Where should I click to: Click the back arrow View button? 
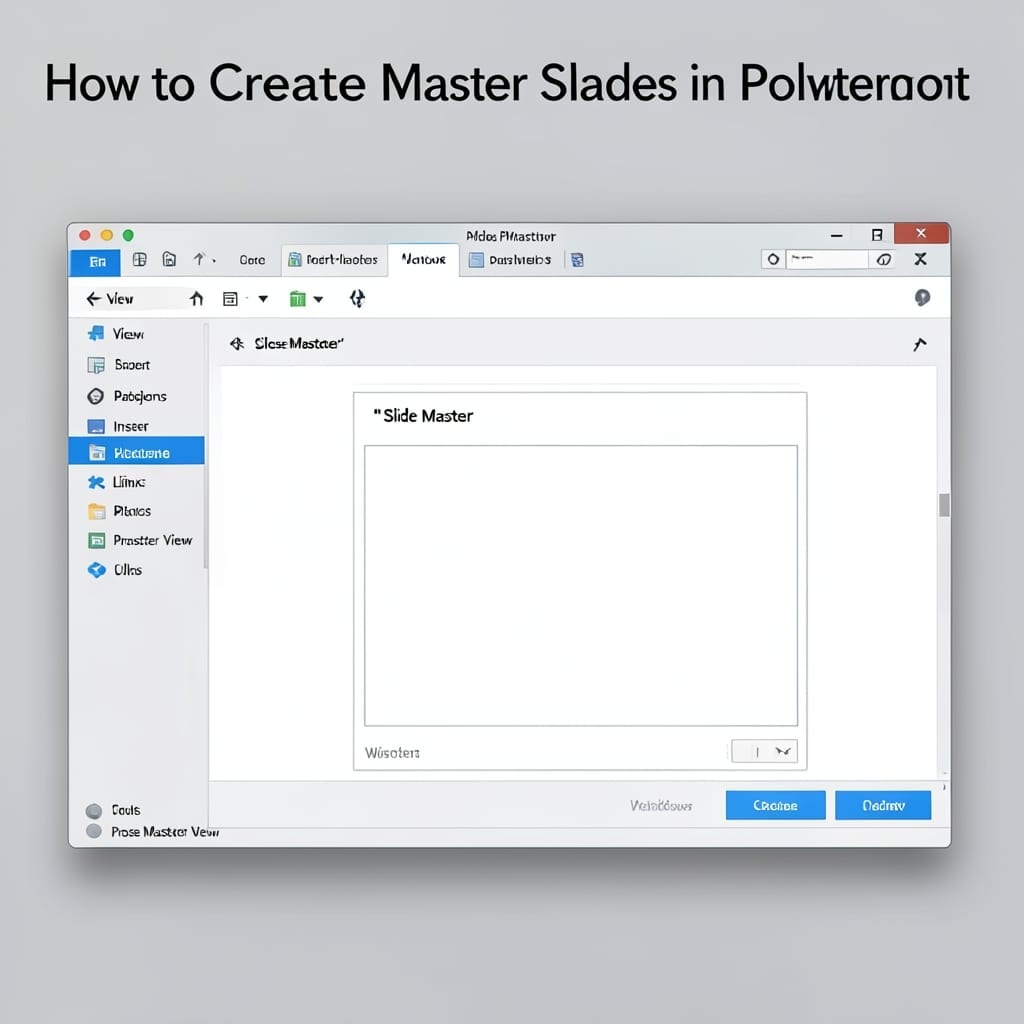pyautogui.click(x=110, y=299)
